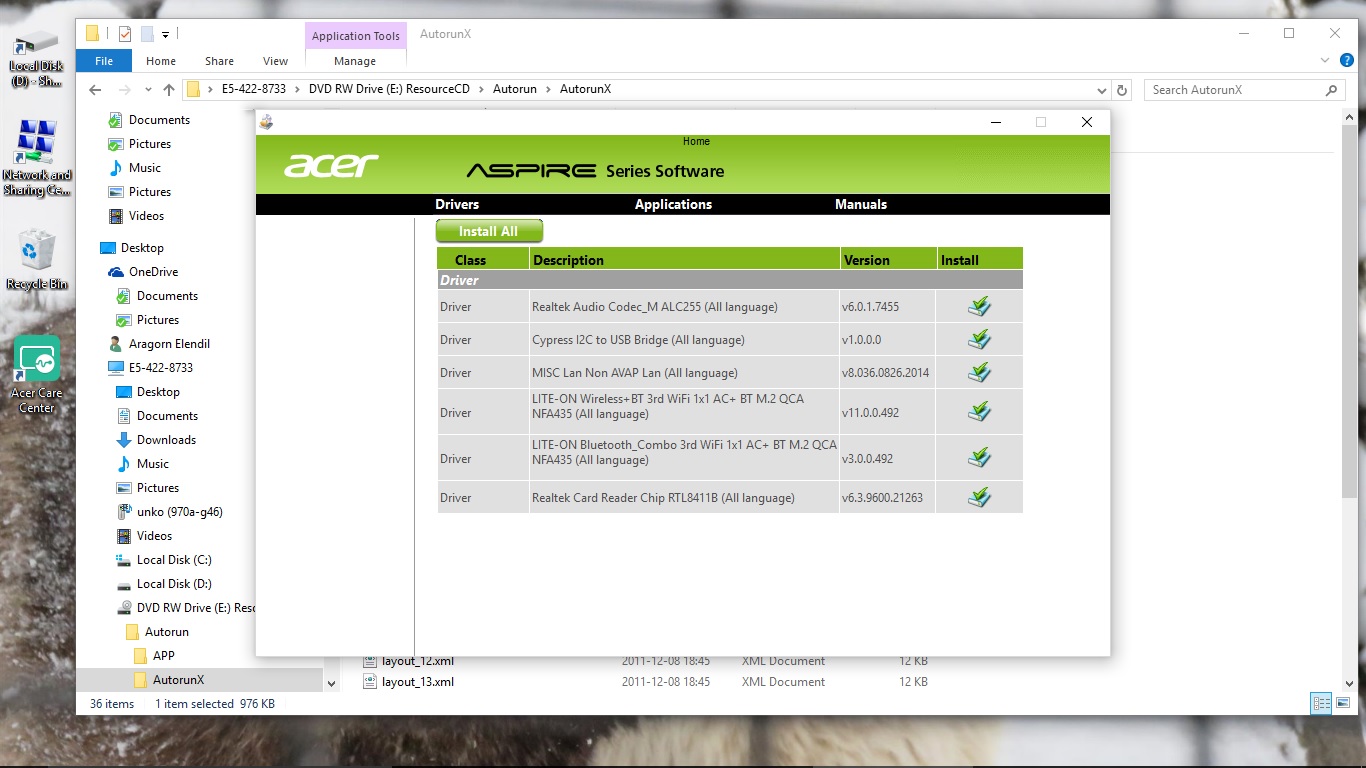Open the View ribbon tab
The height and width of the screenshot is (768, 1366).
[x=276, y=61]
